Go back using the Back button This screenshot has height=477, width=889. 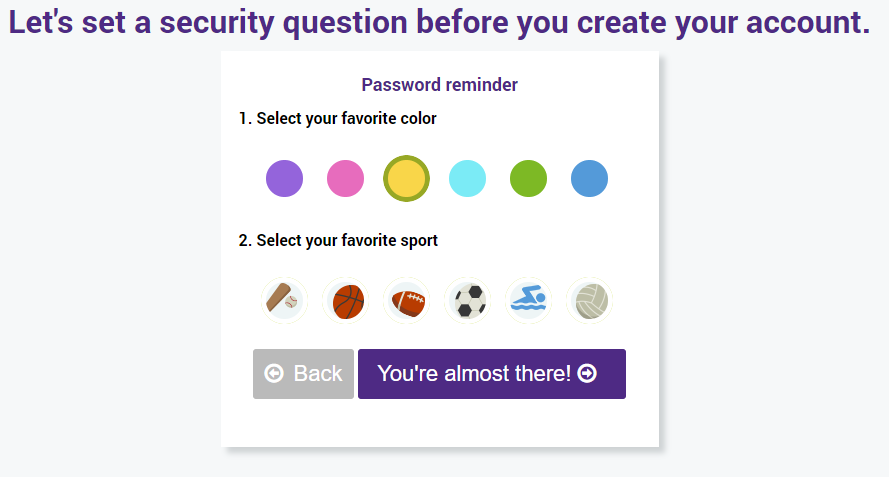303,374
